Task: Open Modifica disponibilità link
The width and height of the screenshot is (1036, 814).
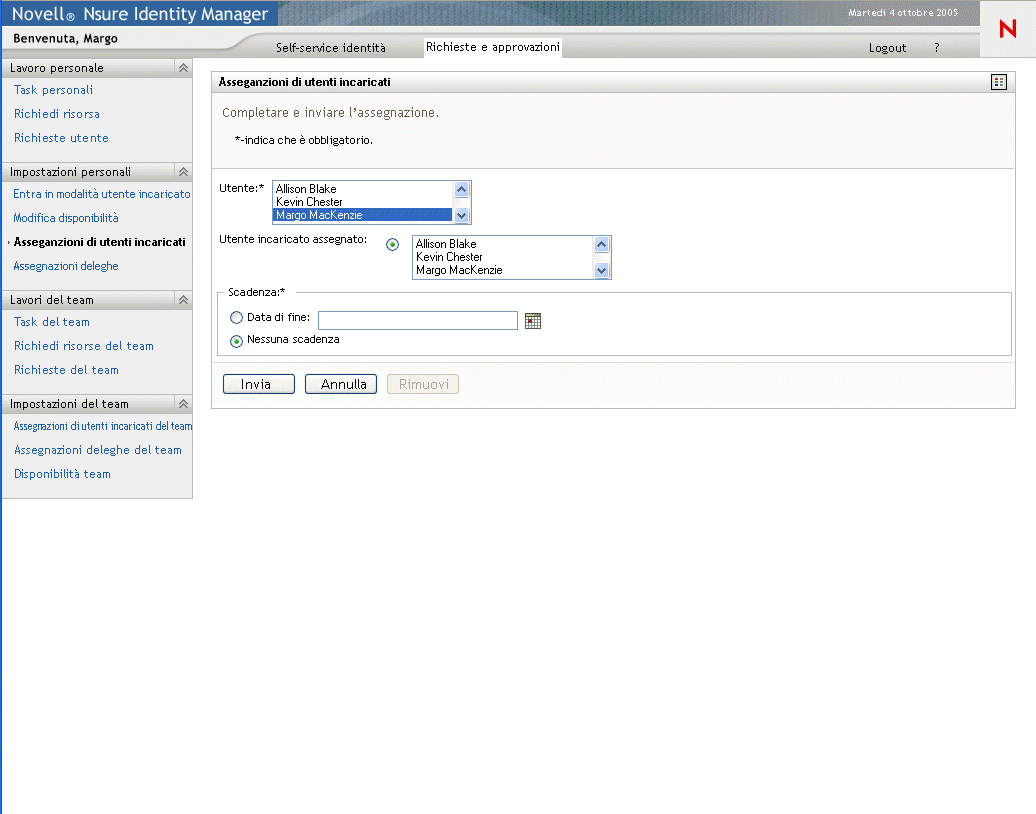Action: 66,217
